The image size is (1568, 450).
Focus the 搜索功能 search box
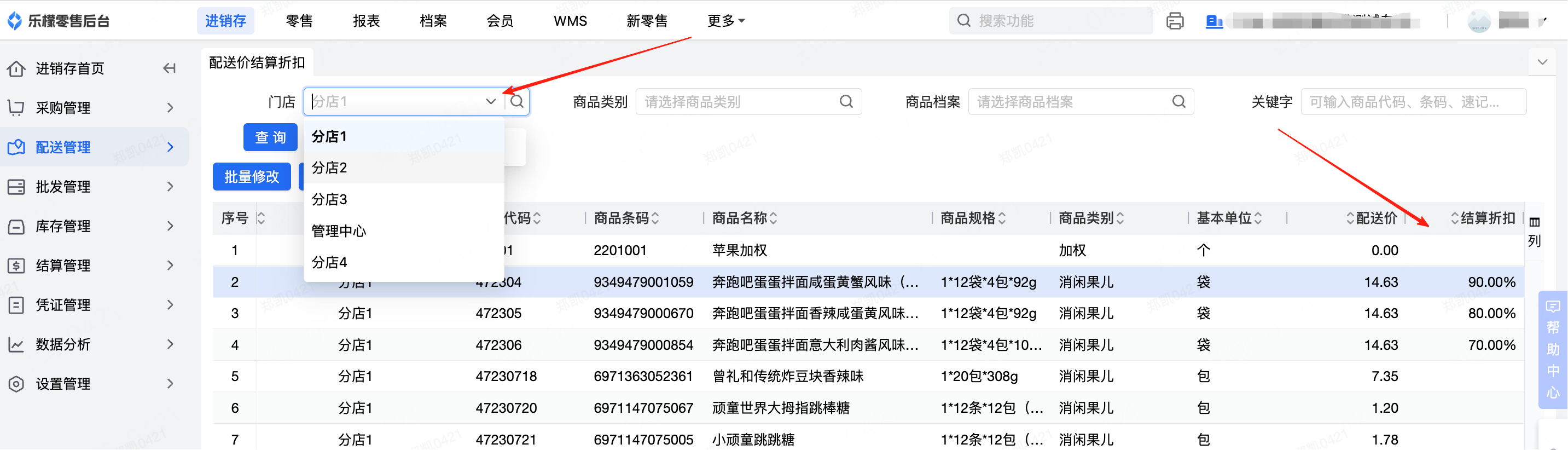pyautogui.click(x=1051, y=21)
